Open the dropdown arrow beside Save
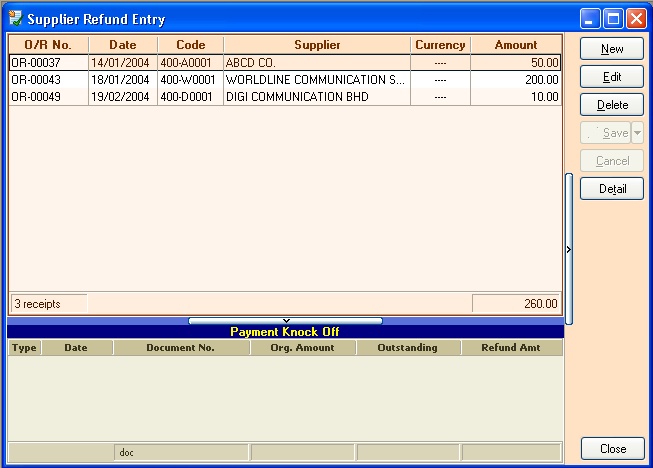Viewport: 653px width, 468px height. 638,133
